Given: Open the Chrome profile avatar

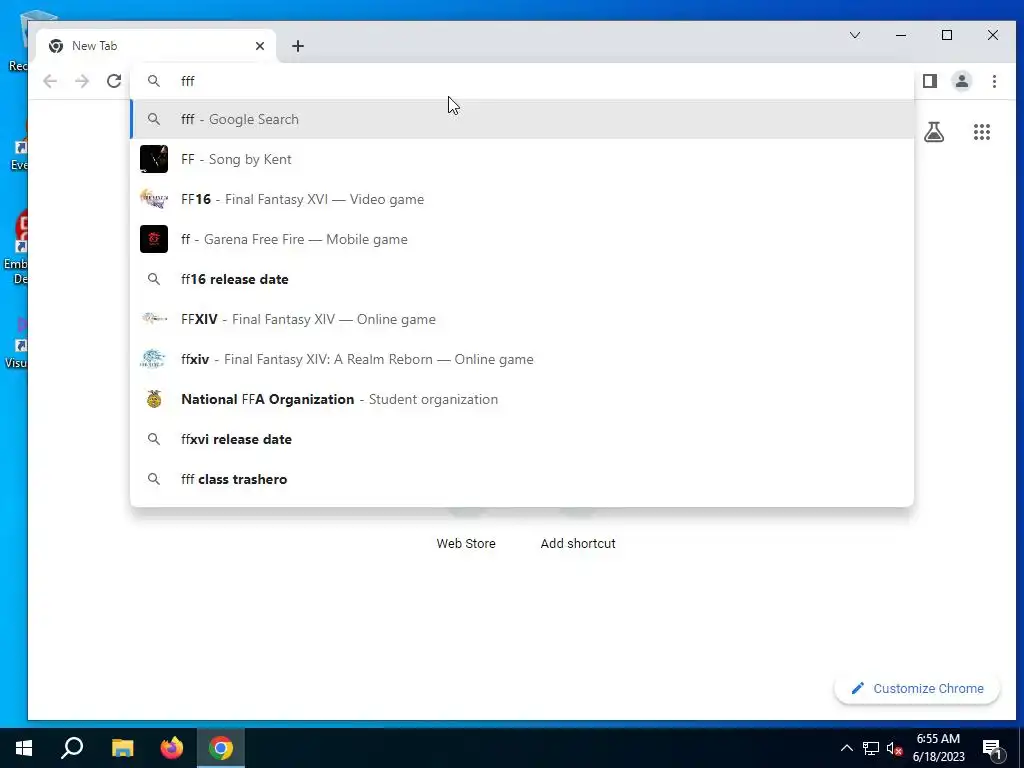Looking at the screenshot, I should (x=962, y=81).
